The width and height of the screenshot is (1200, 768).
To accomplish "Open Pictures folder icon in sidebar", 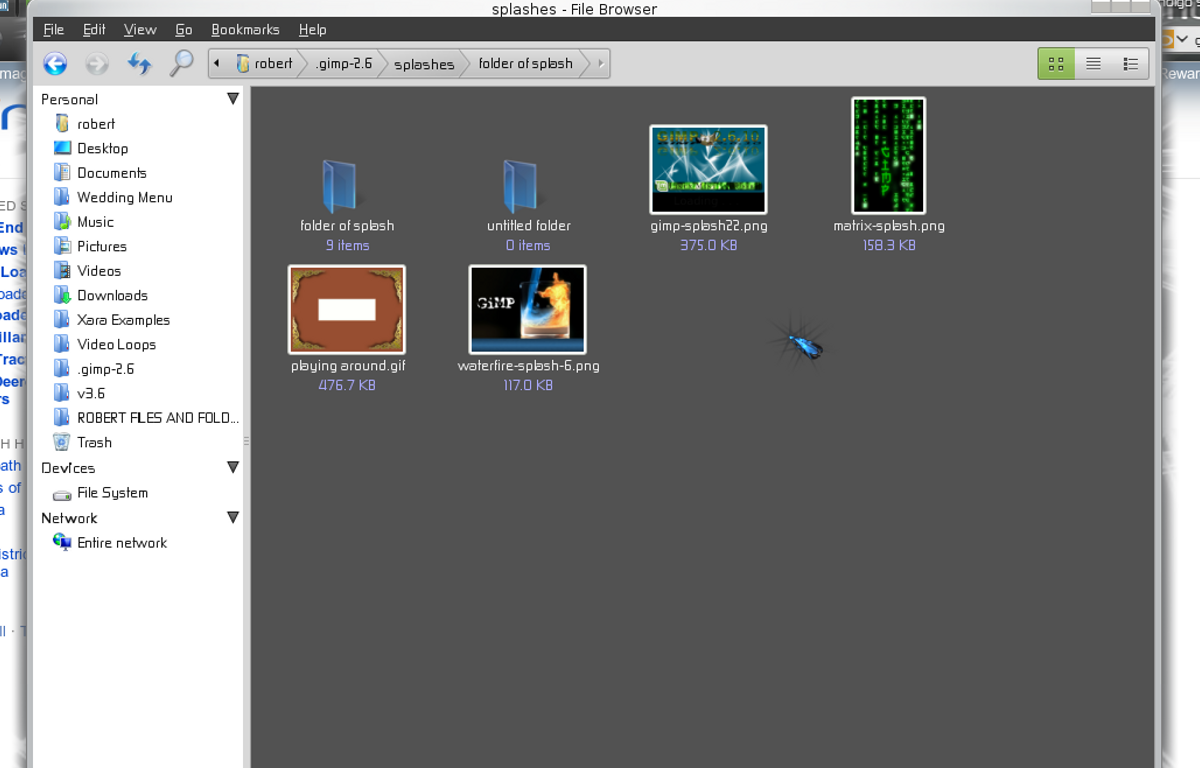I will coord(62,246).
